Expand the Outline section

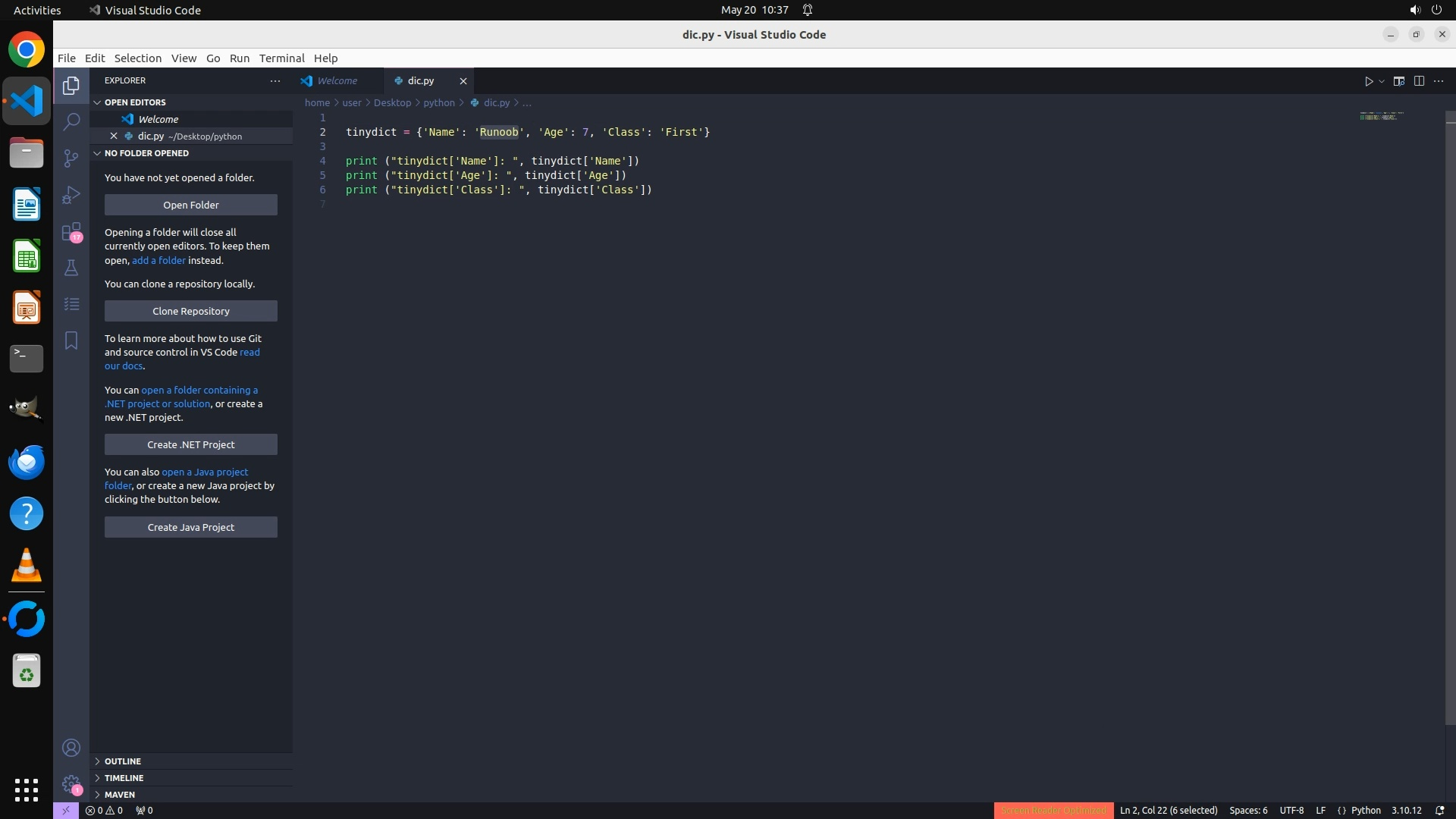(122, 761)
